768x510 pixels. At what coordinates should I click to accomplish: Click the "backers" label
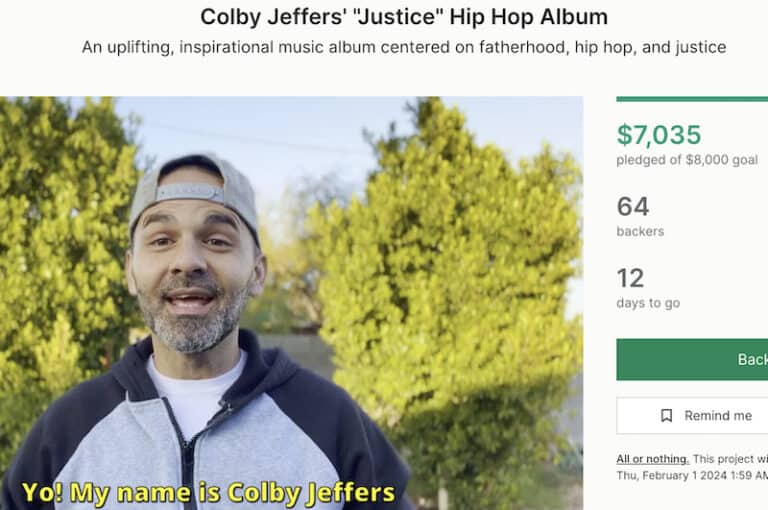(640, 232)
